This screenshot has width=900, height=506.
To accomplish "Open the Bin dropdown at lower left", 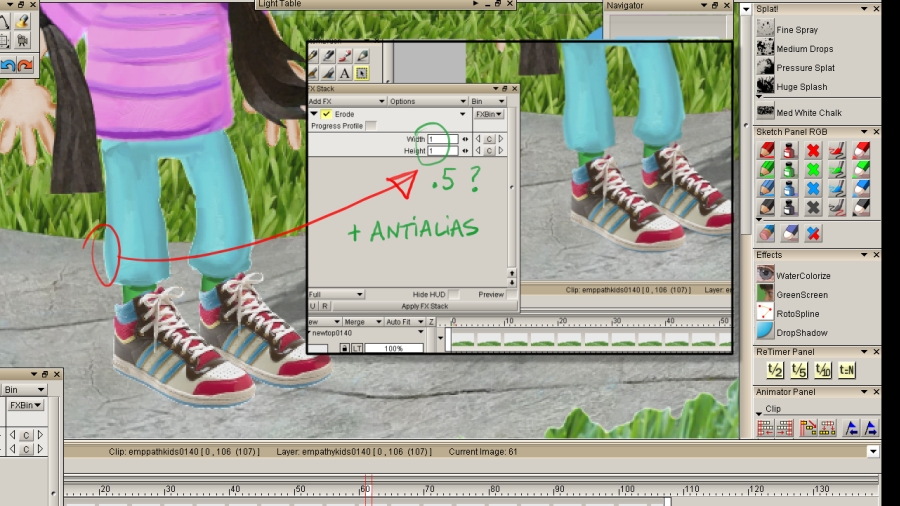I will coord(24,390).
